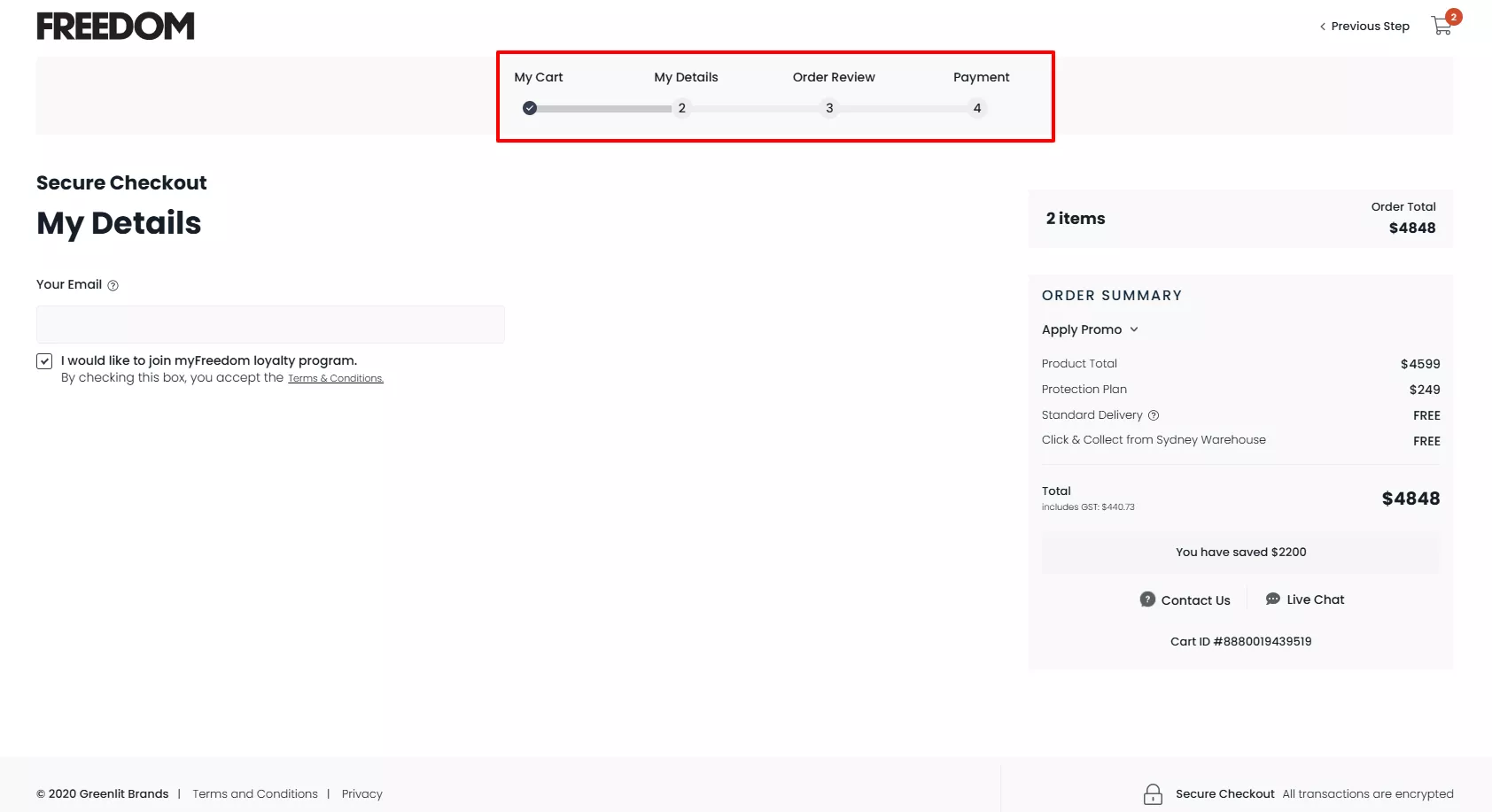
Task: Open the loyalty Terms & Conditions link
Action: tap(335, 378)
